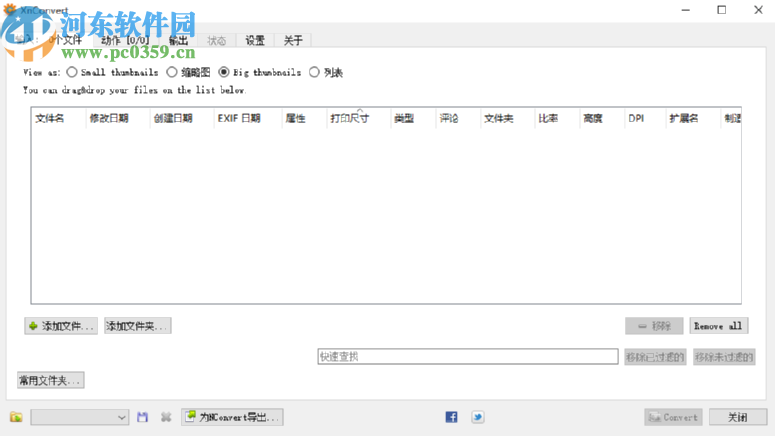Screen dimensions: 775x436
Task: Click the 移除已过滤的 button
Action: (x=655, y=357)
